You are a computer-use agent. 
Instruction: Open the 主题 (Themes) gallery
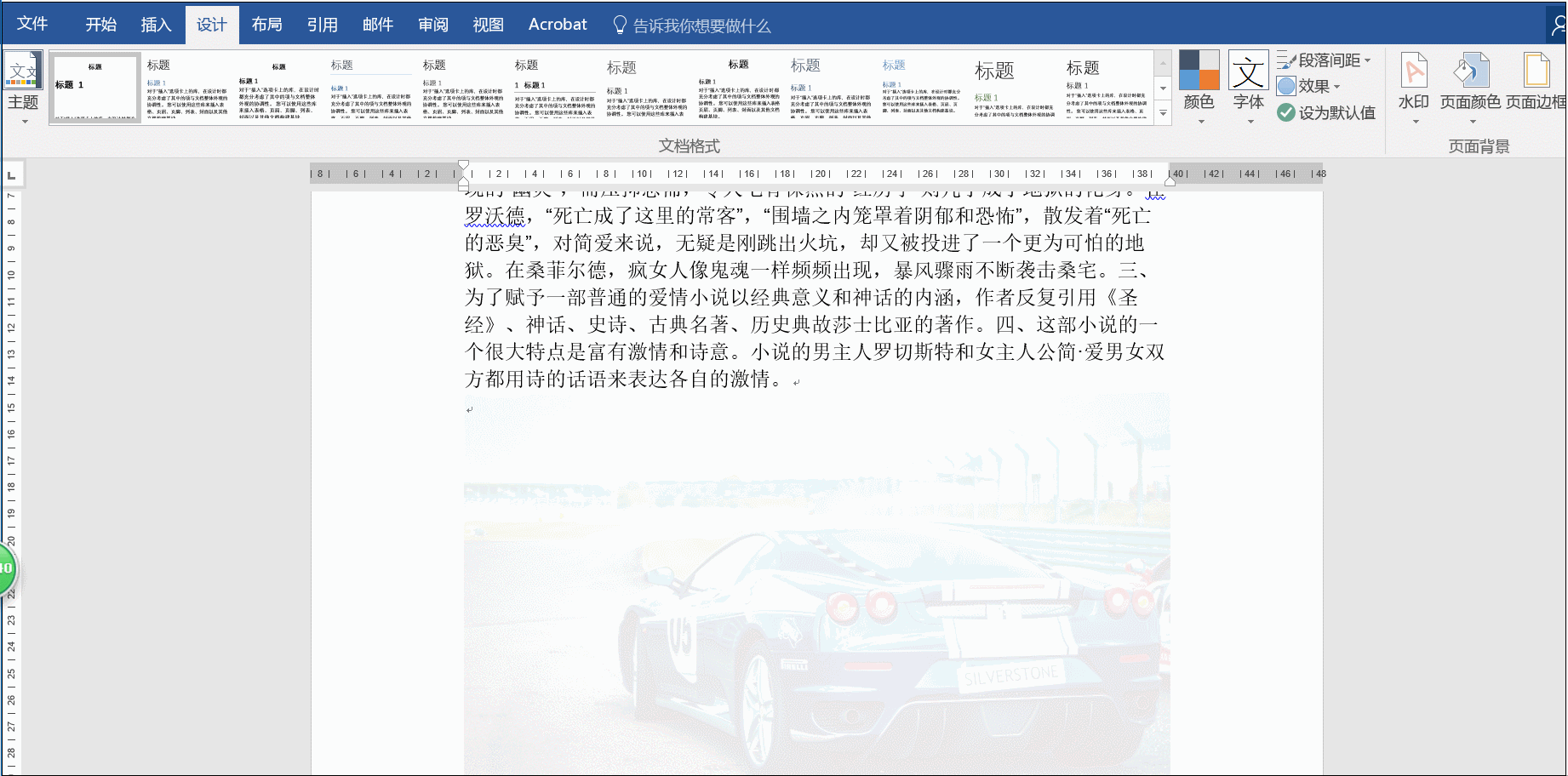coord(23,85)
